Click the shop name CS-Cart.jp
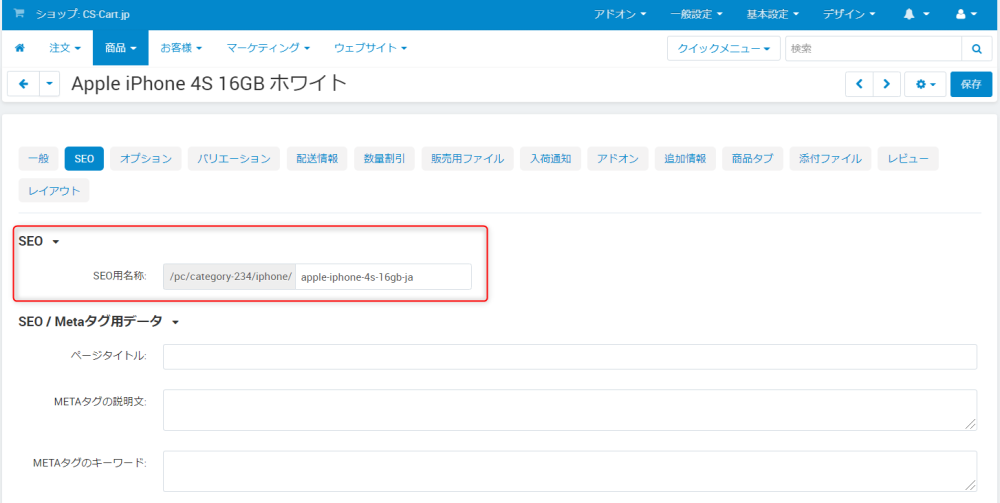Screen dimensions: 1000x503 coord(83,14)
